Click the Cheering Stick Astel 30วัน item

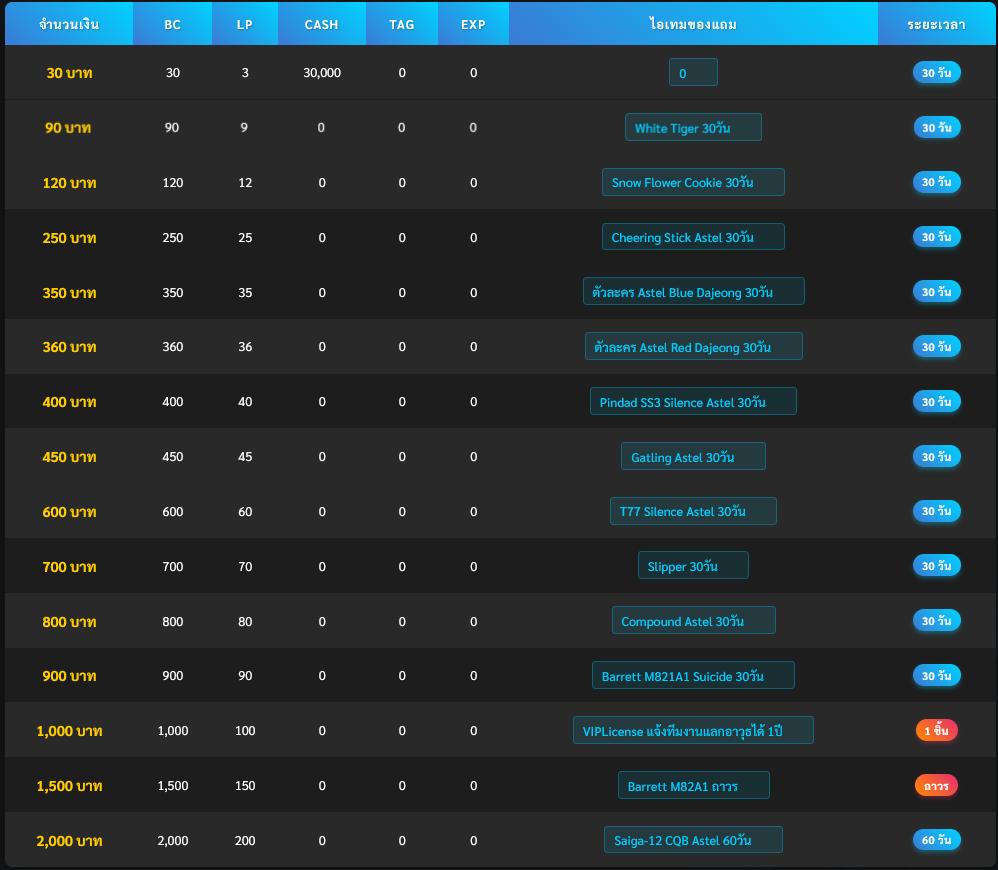692,238
